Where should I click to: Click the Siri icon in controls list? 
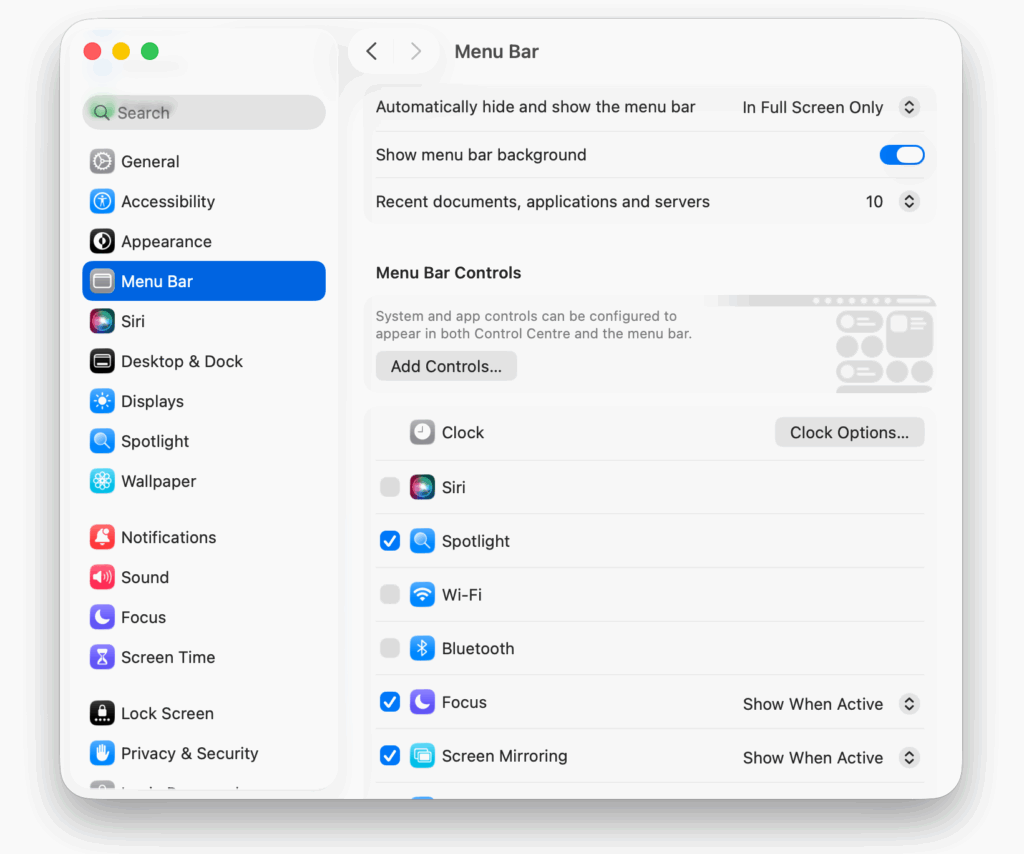tap(422, 487)
